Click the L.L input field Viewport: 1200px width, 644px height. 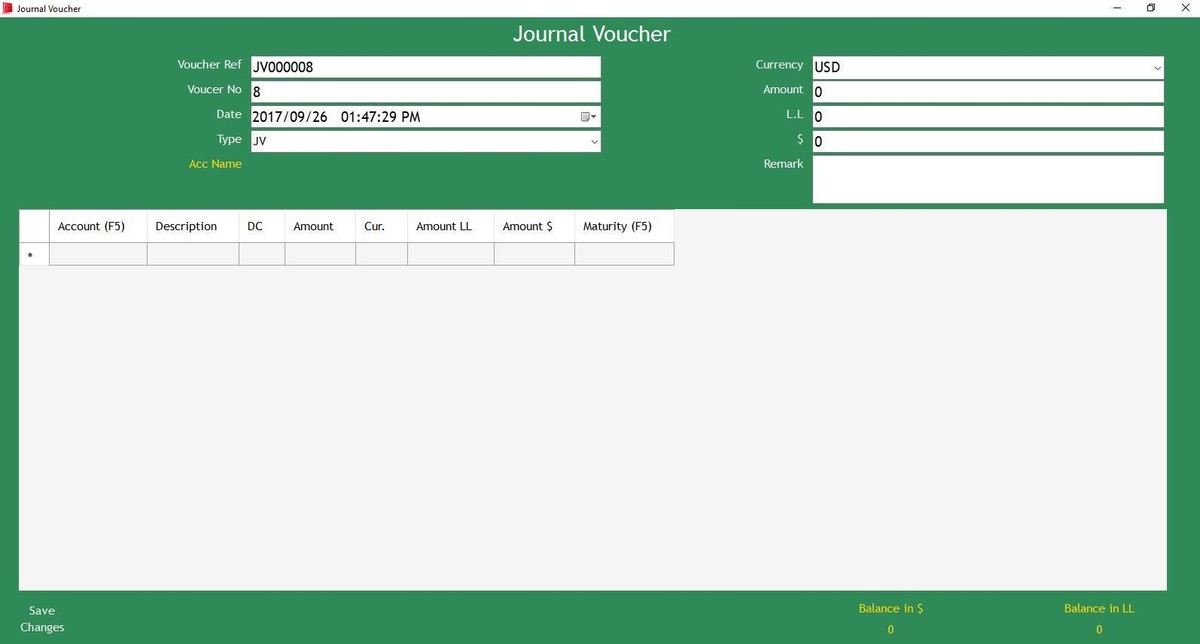tap(988, 117)
